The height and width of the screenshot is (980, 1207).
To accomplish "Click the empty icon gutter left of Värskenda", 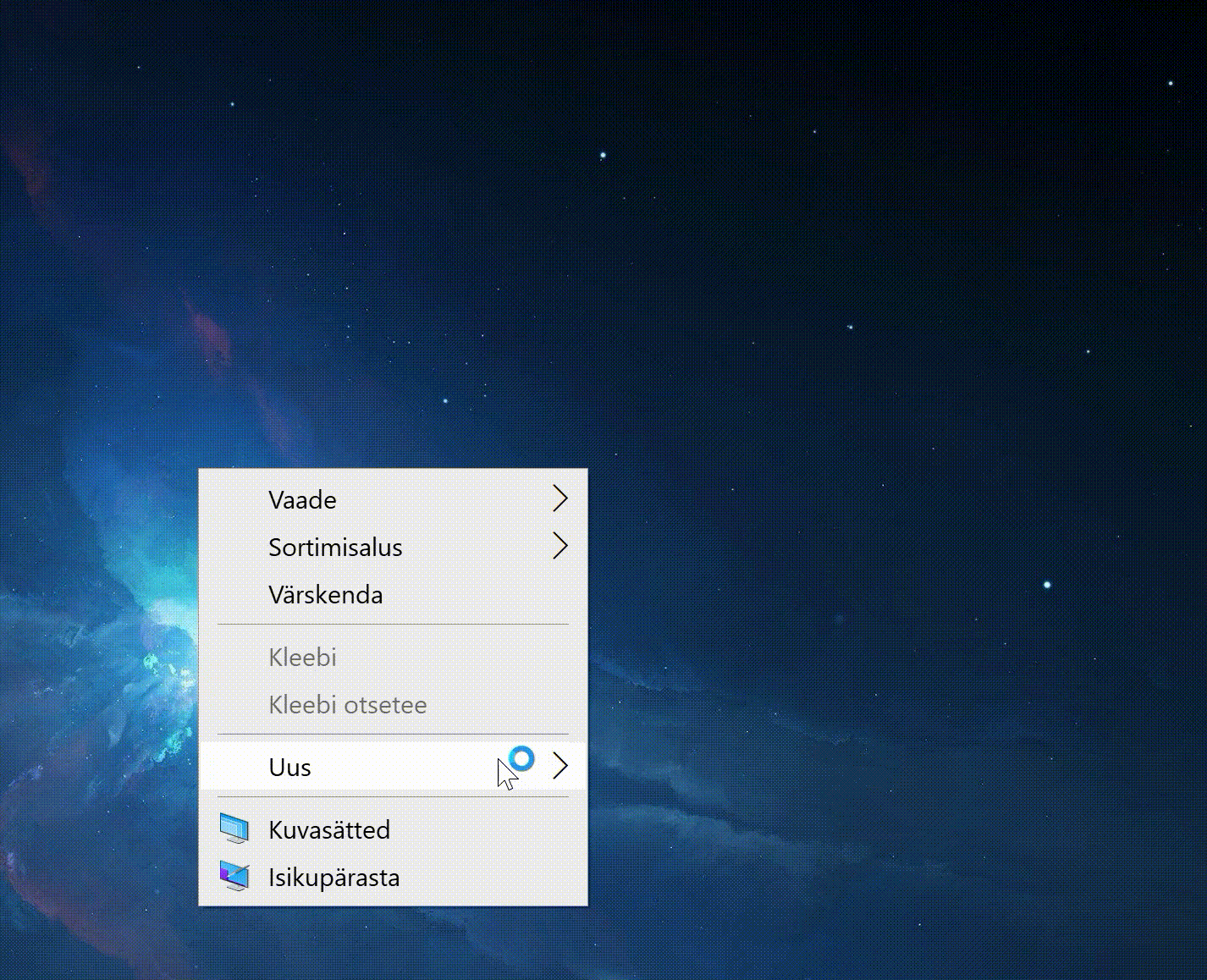I will [234, 595].
